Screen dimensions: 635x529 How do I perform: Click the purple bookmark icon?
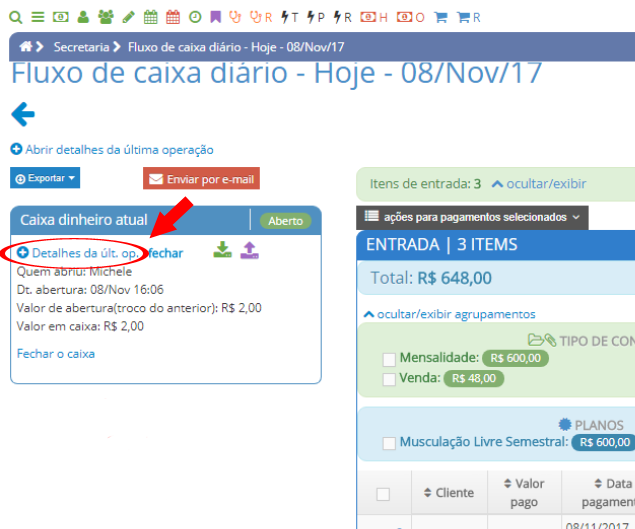215,17
